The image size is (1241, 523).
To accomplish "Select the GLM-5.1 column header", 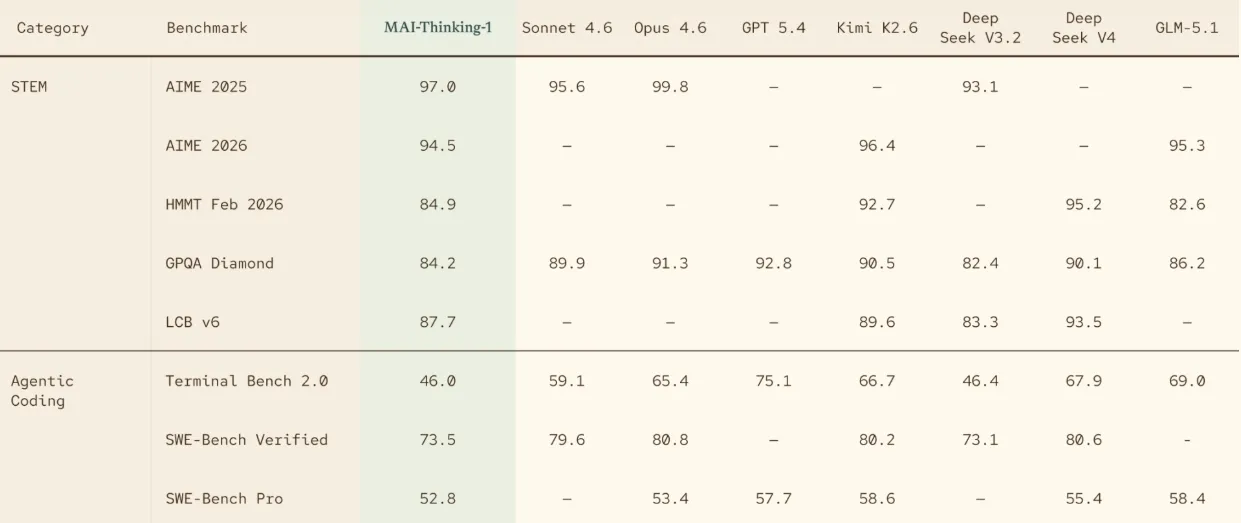I will click(x=1186, y=28).
